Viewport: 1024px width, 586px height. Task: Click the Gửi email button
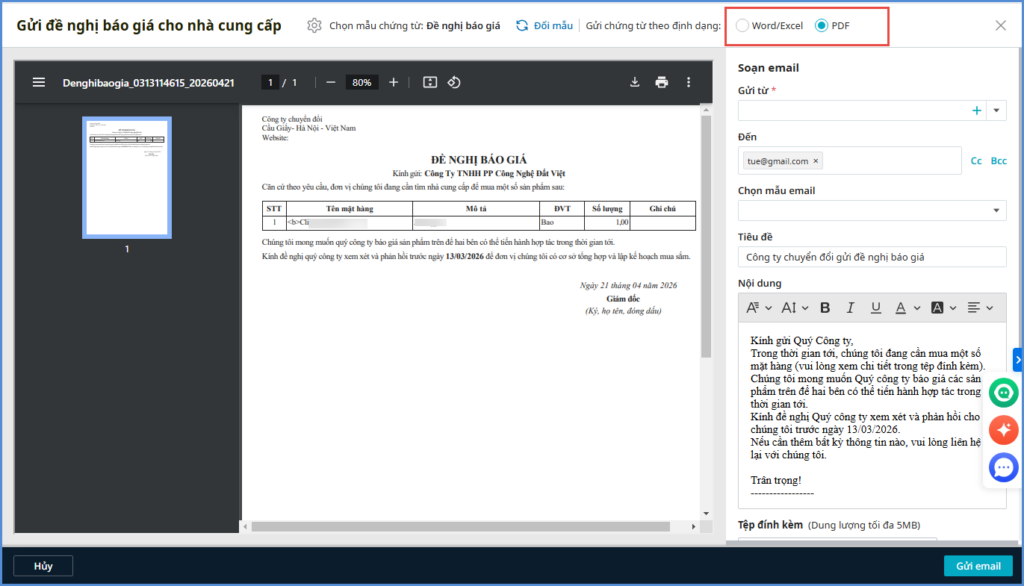tap(977, 566)
